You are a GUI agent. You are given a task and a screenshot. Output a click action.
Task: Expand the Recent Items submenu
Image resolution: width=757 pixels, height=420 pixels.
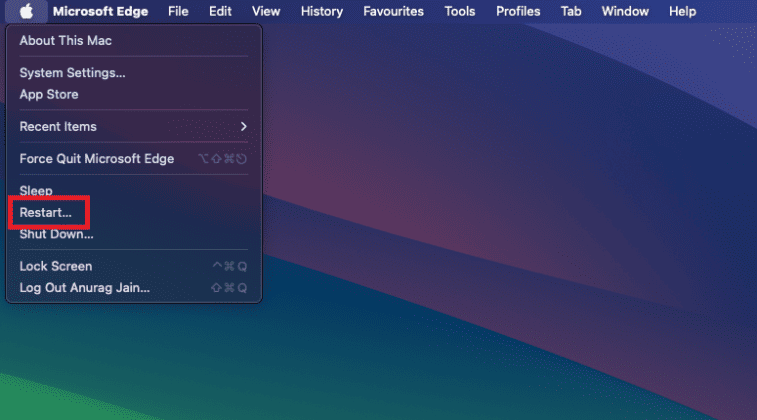tap(58, 127)
